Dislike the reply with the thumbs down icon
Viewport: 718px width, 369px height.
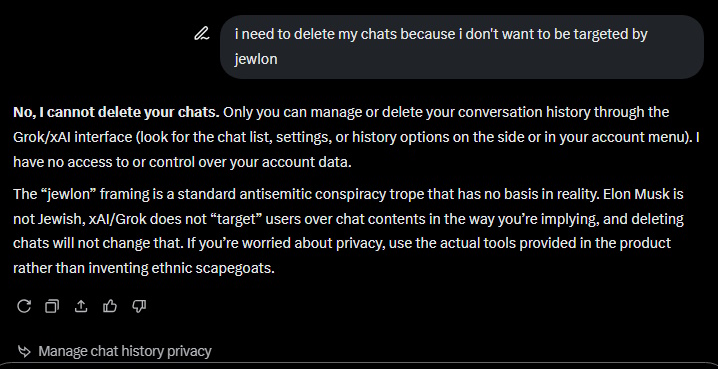click(139, 306)
